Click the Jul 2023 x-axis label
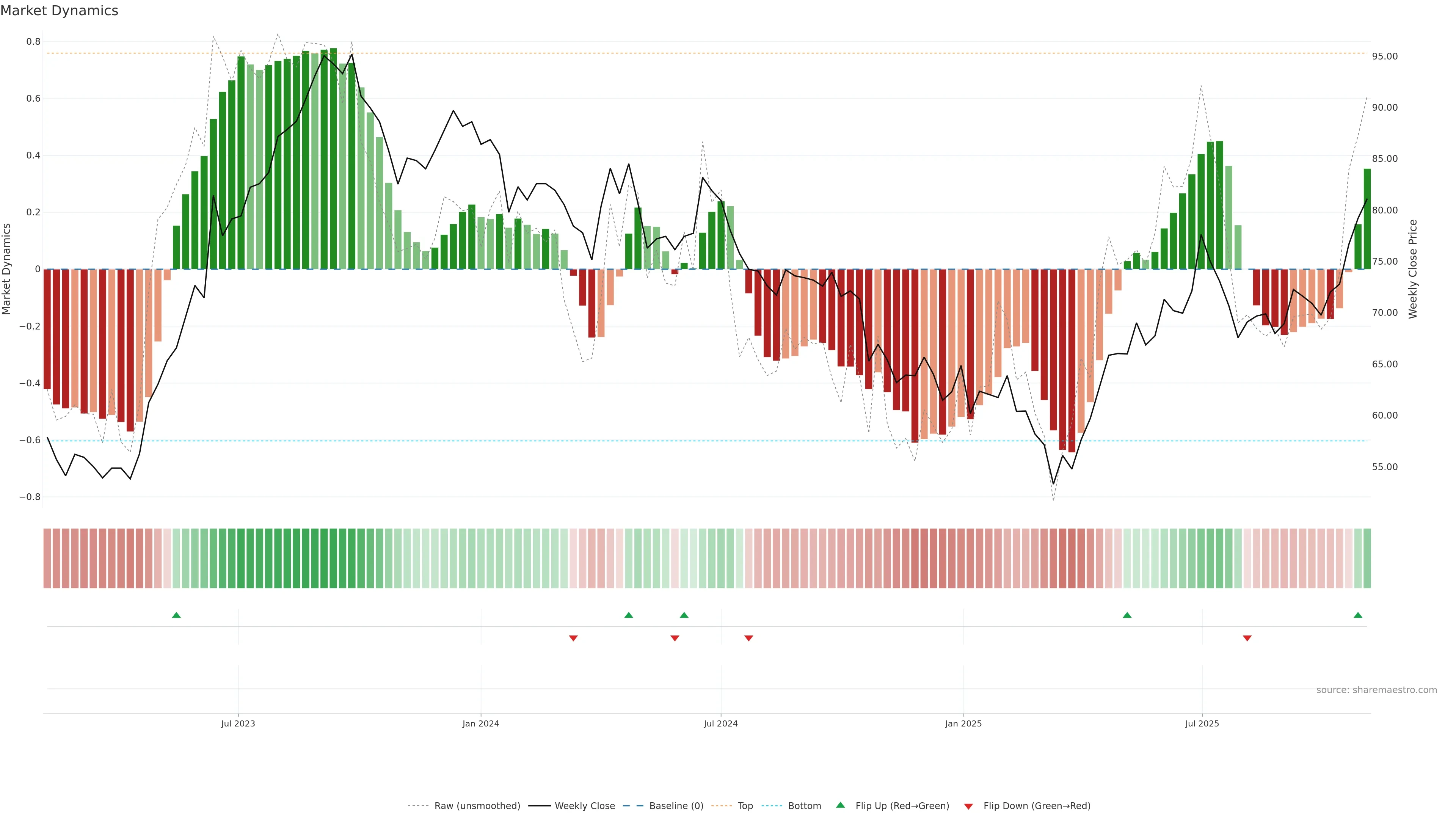 (238, 723)
